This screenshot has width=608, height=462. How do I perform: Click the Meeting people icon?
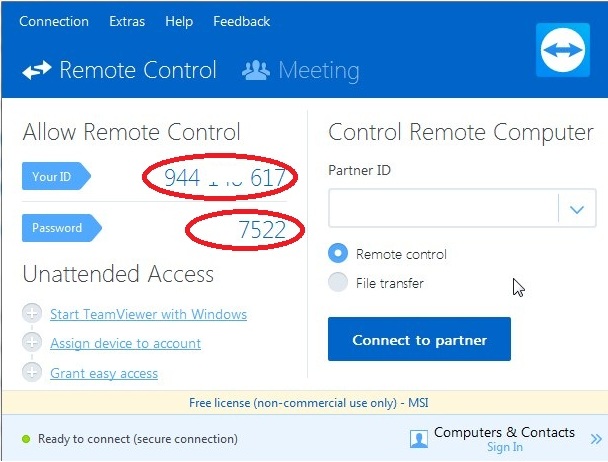[256, 71]
